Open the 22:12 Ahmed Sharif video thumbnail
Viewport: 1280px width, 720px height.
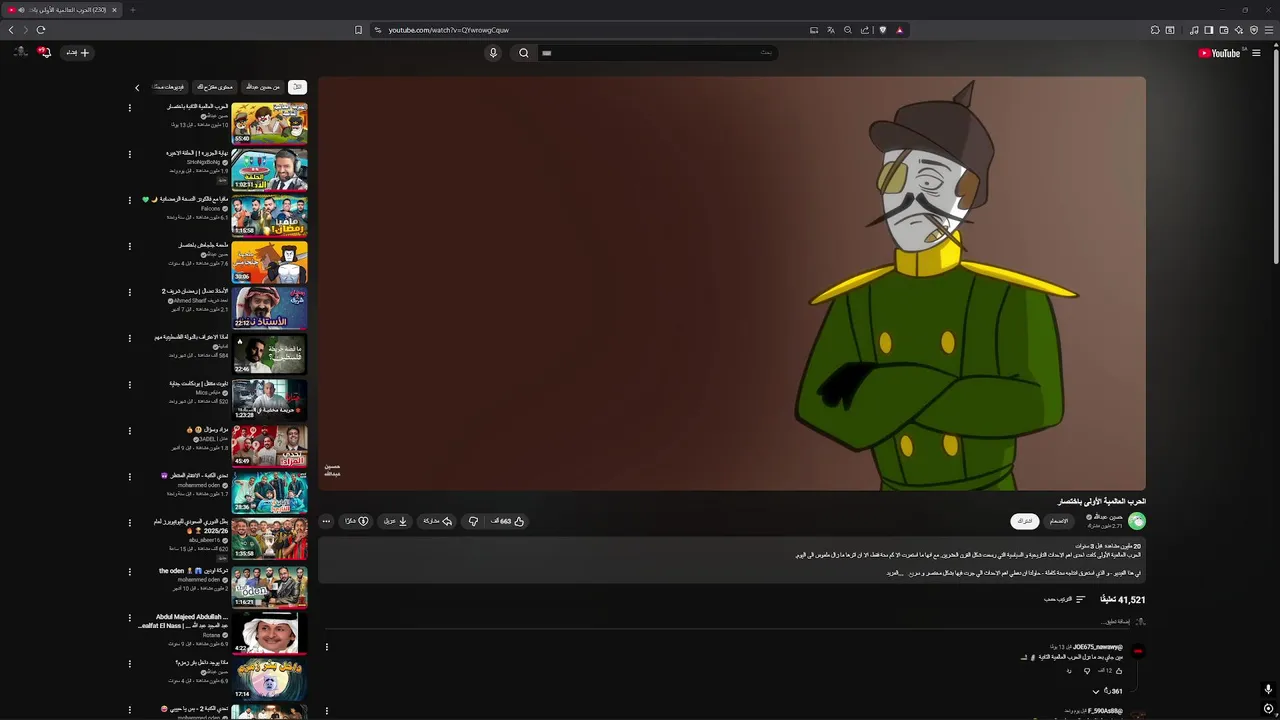[270, 307]
